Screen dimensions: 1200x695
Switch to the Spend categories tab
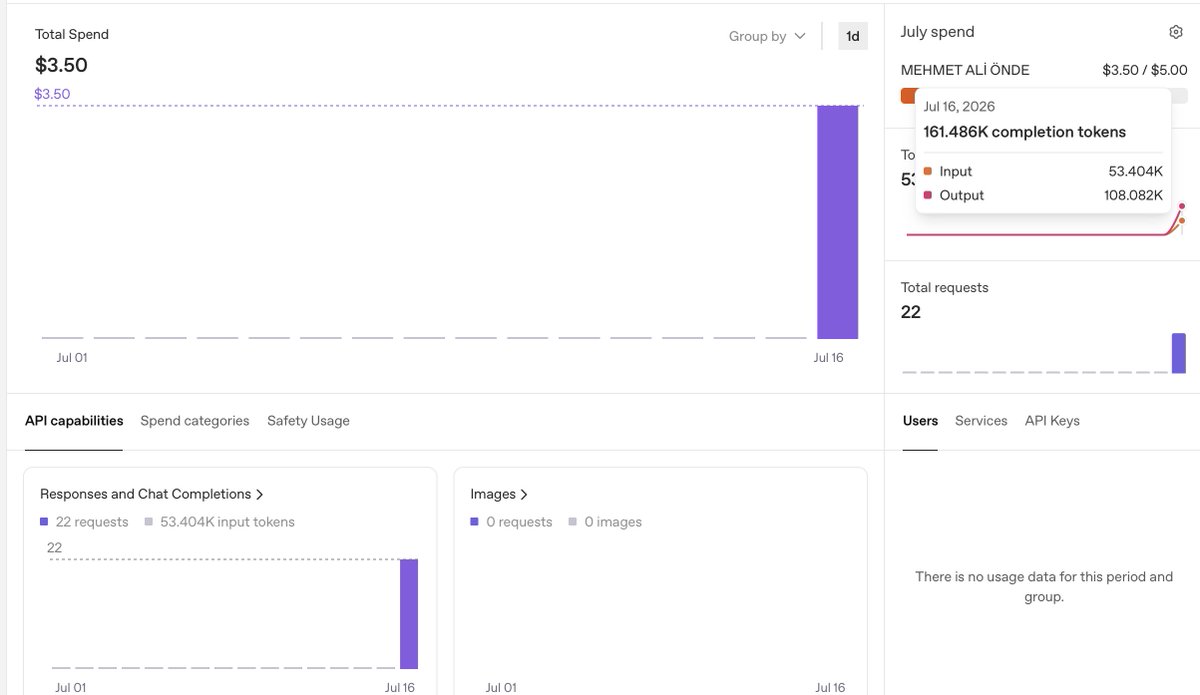(195, 421)
